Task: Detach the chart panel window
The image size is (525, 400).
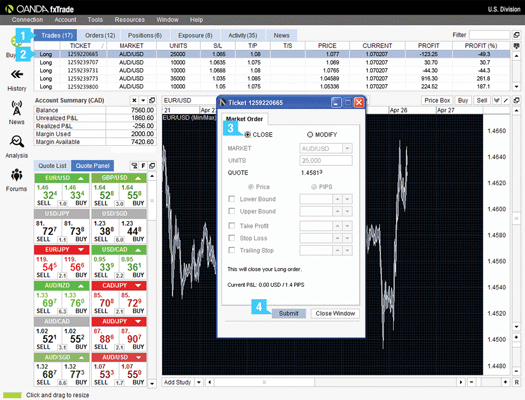Action: point(516,100)
